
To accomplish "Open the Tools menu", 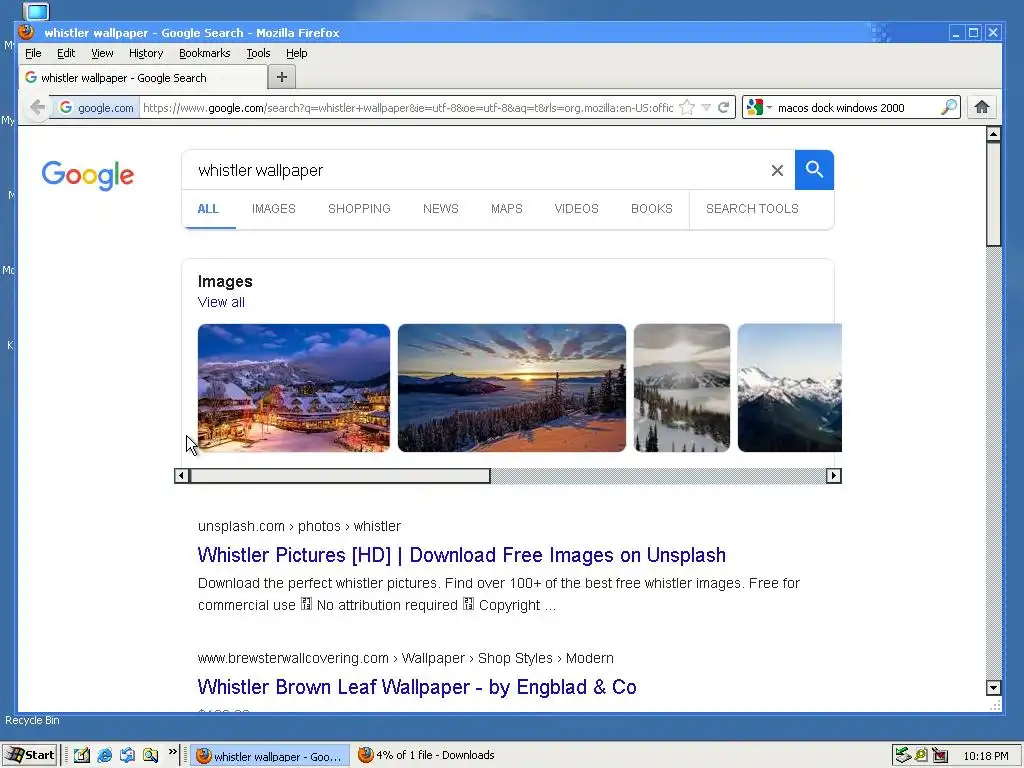I will click(x=258, y=53).
